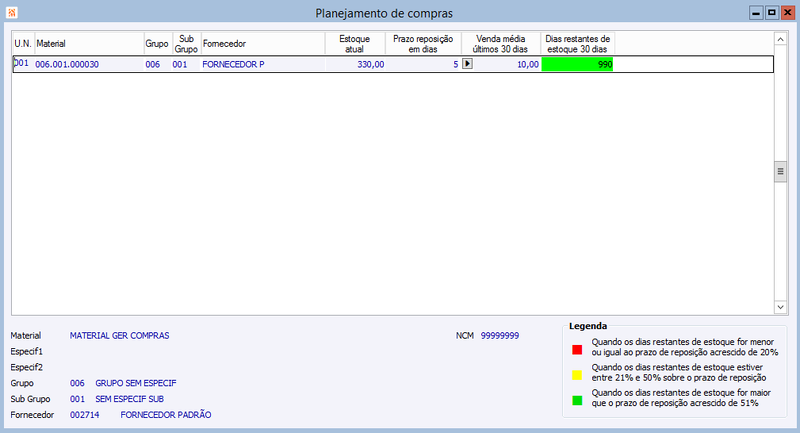
Task: Click the red legend color square
Action: pyautogui.click(x=577, y=350)
